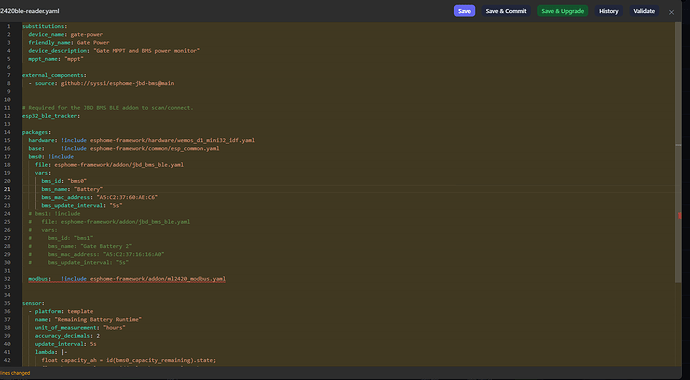Place cursor on the bms_name "Battery" line

72,189
